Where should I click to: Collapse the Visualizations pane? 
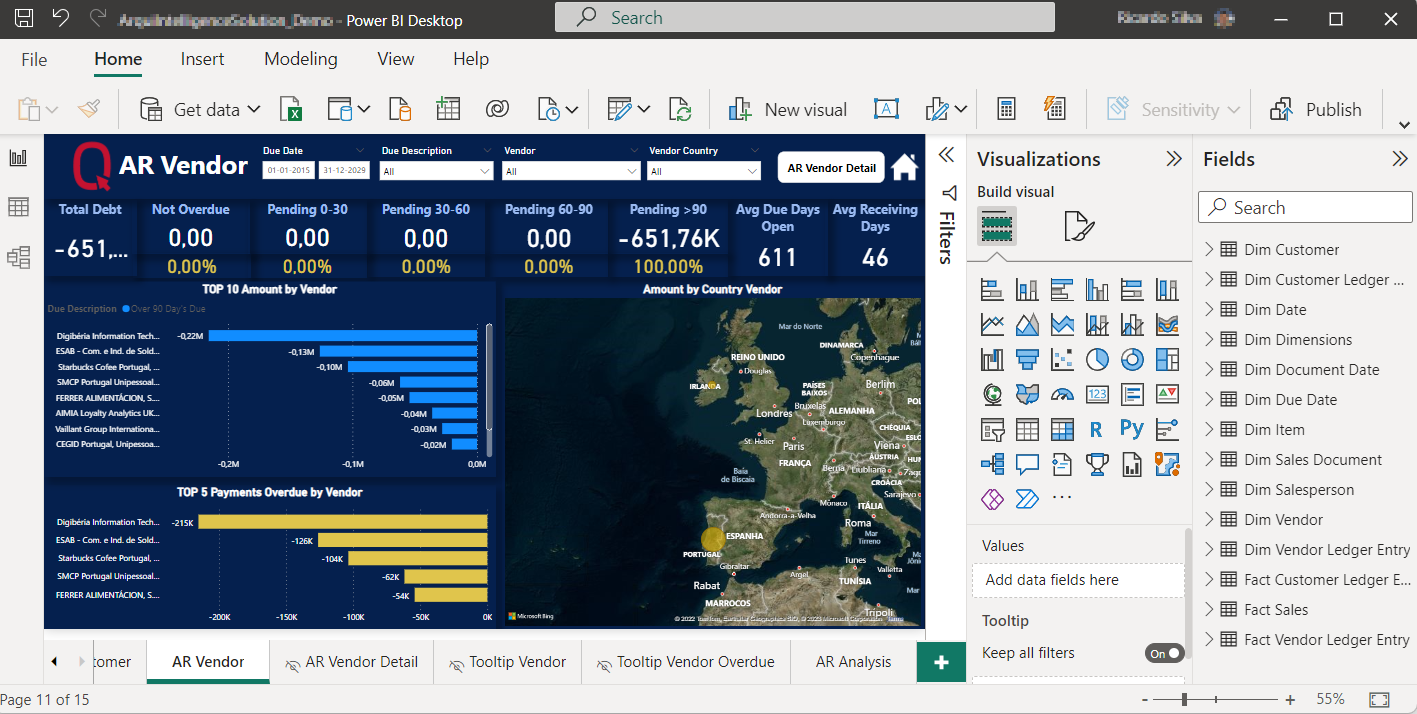[1174, 159]
